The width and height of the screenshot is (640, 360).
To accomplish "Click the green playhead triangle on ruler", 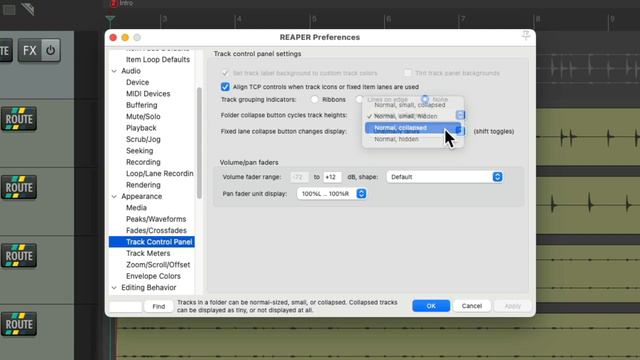I will click(x=110, y=19).
